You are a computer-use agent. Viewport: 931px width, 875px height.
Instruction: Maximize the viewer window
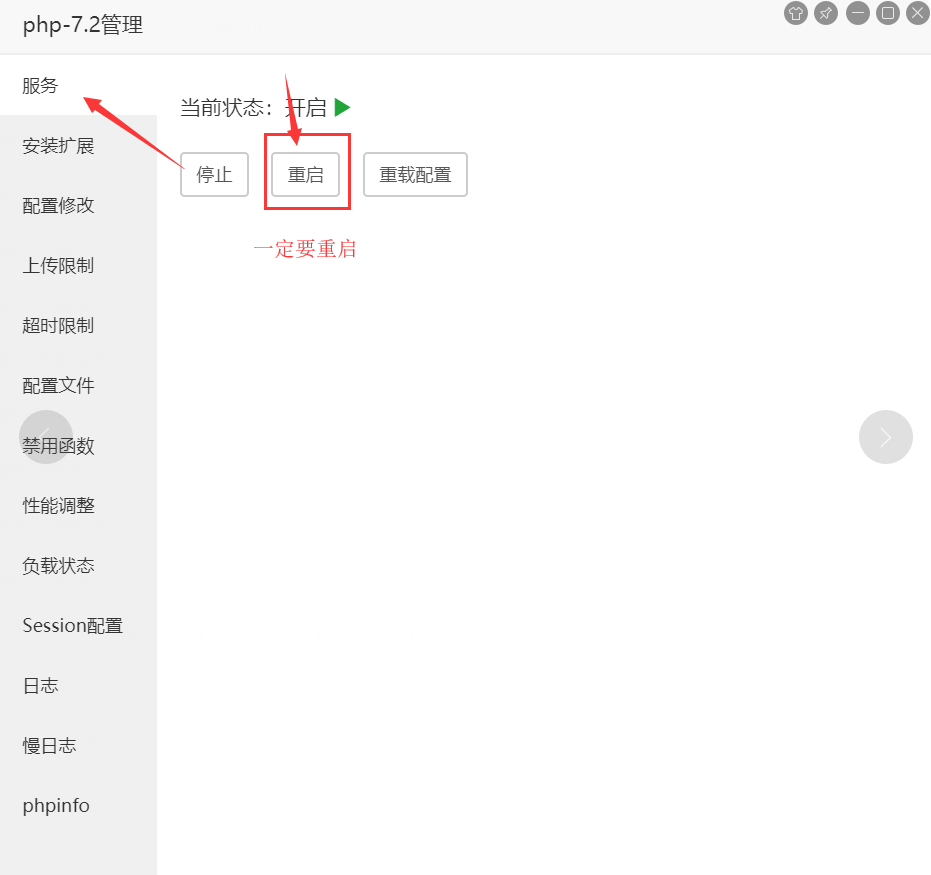888,13
